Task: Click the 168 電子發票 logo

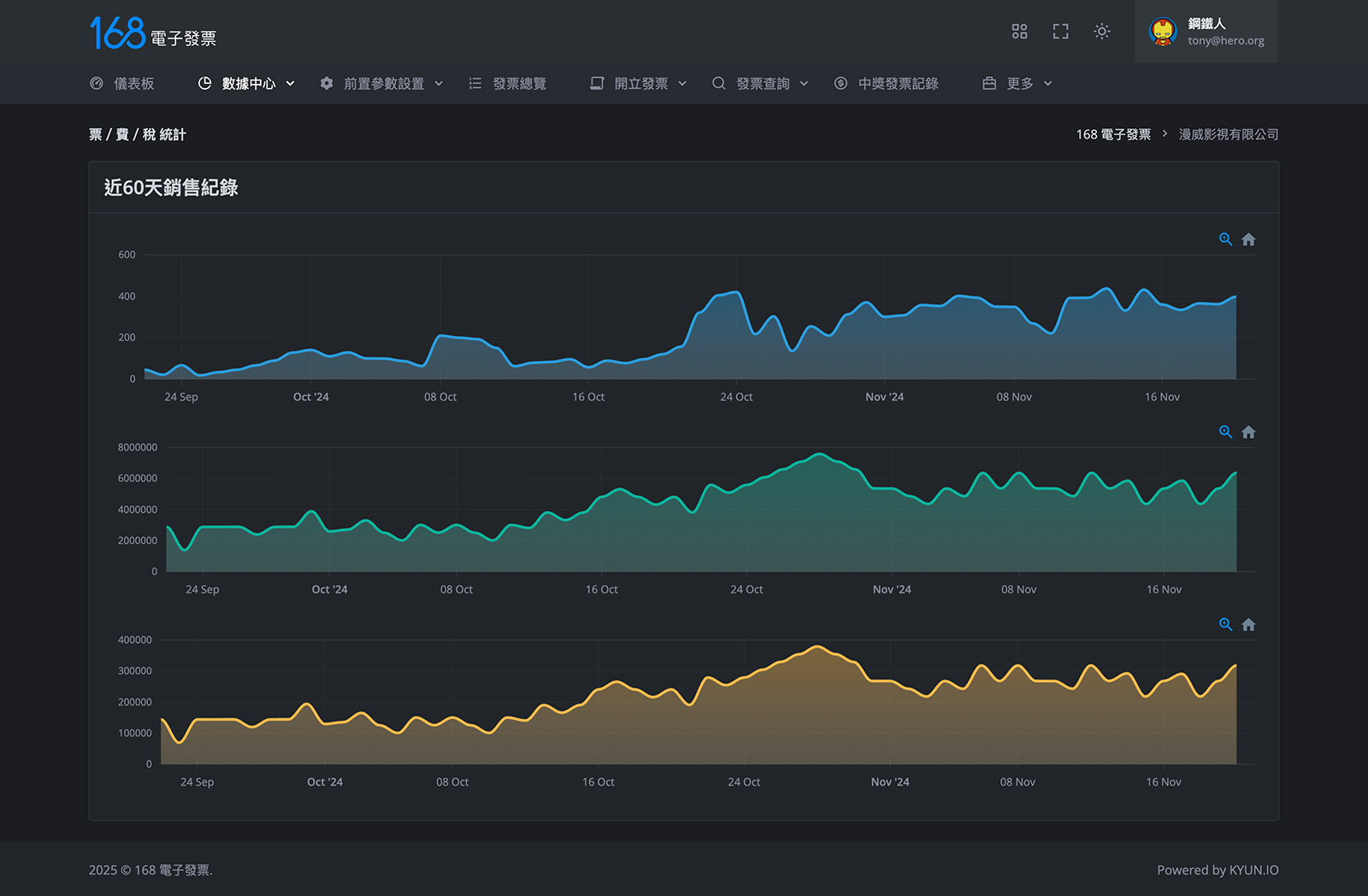Action: coord(153,33)
